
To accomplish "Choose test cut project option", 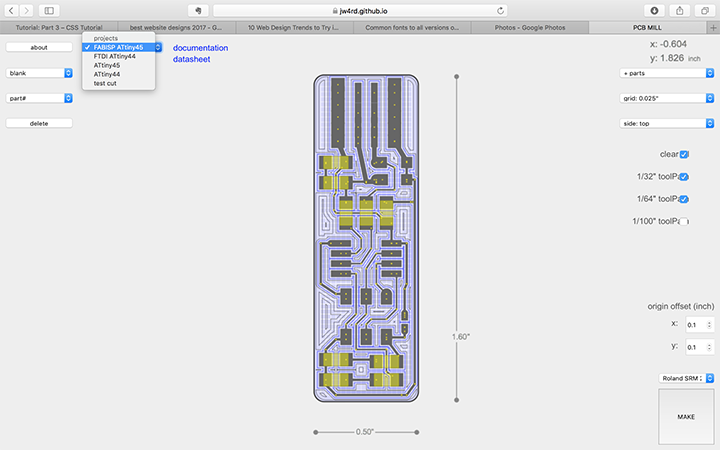I will point(118,83).
